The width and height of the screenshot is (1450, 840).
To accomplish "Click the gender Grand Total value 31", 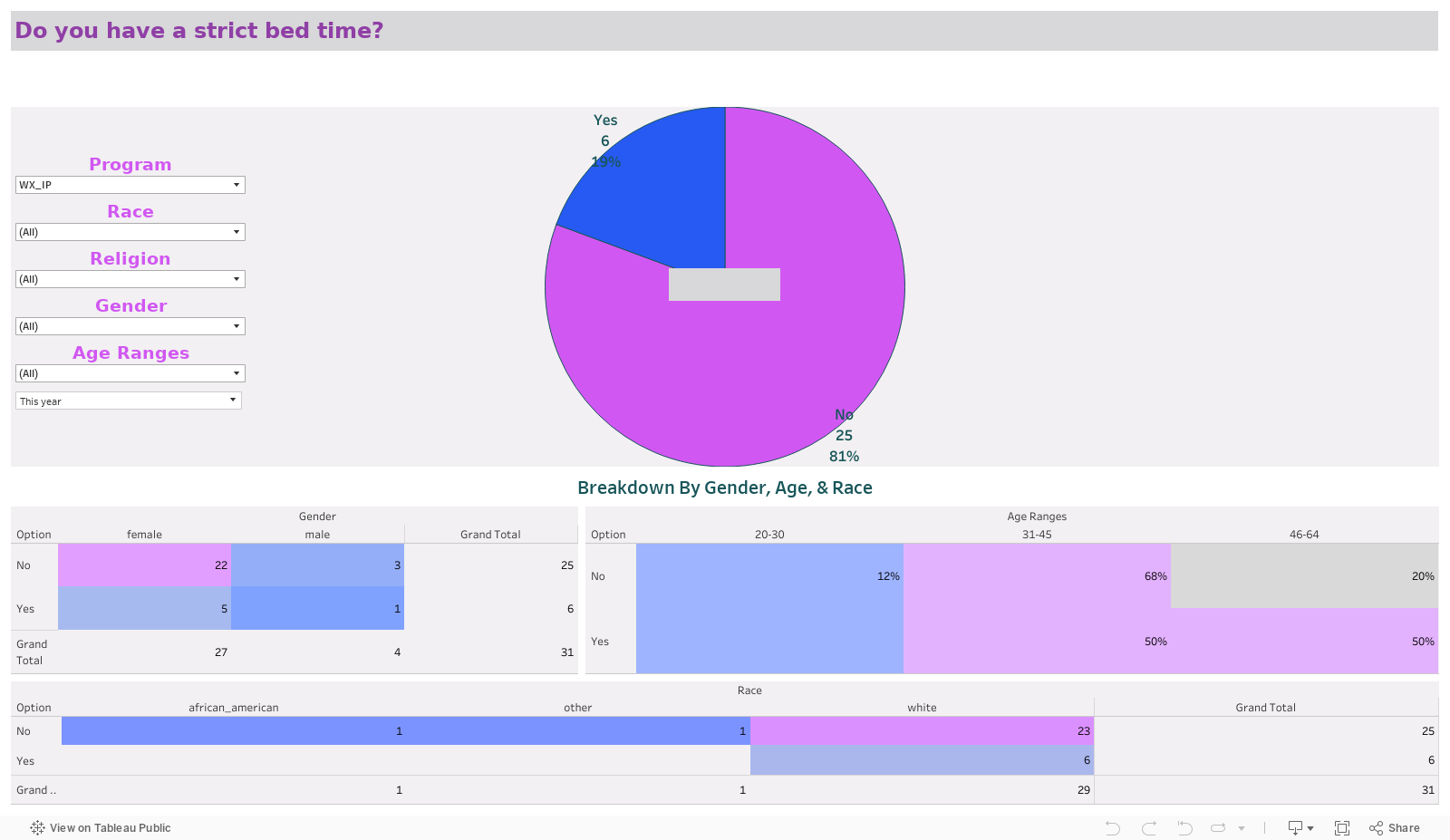I will (x=567, y=652).
